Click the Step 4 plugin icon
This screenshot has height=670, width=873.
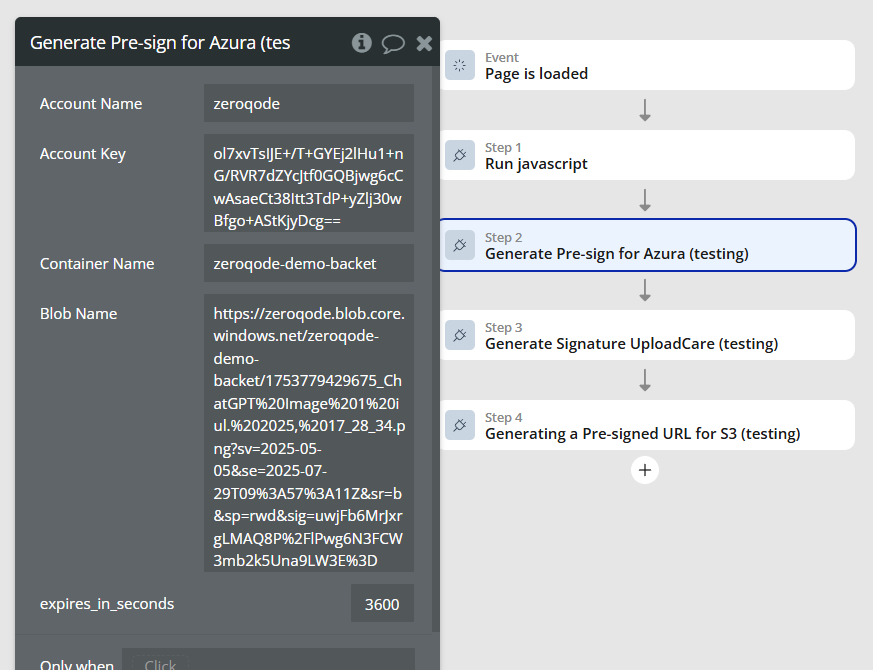pos(460,425)
